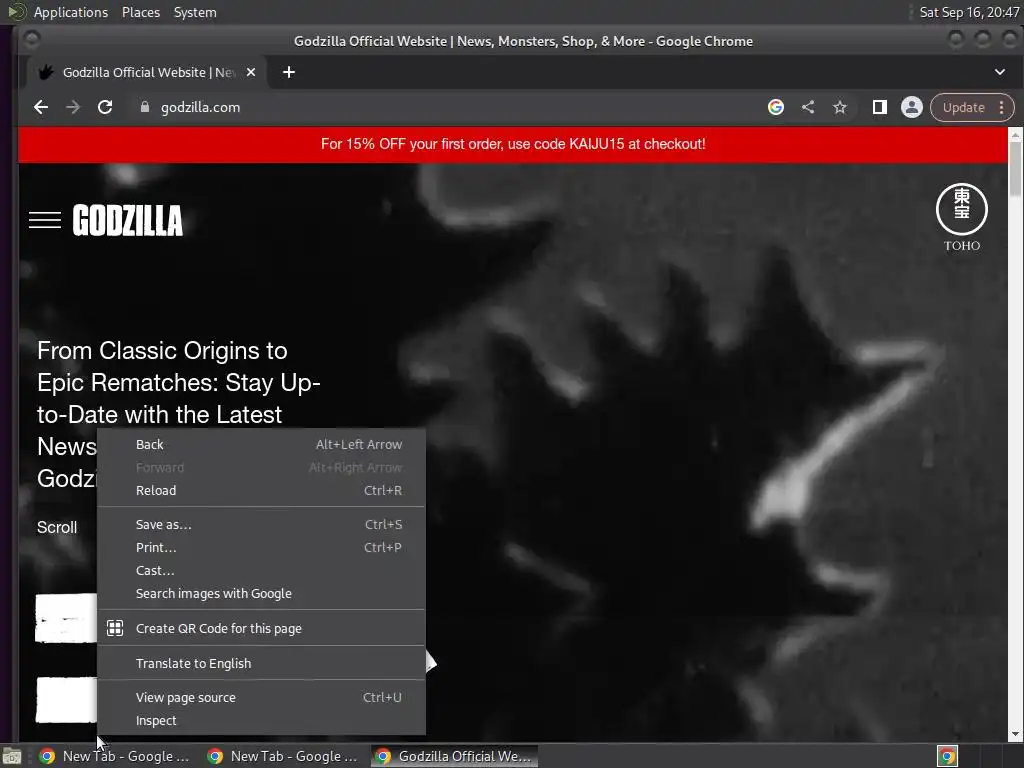Viewport: 1024px width, 768px height.
Task: Close the Godzilla Official Website tab
Action: pos(251,72)
